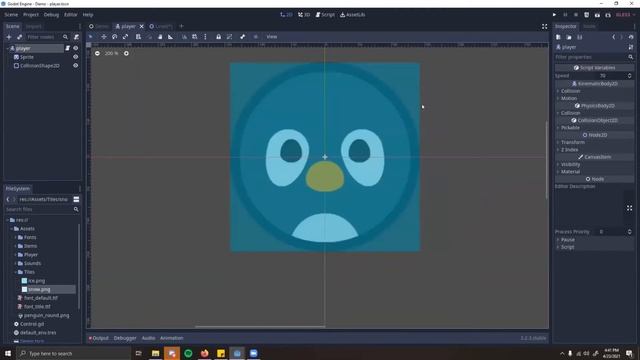Add a new scene tab with plus
Screen dimensions: 640x360
click(x=181, y=26)
